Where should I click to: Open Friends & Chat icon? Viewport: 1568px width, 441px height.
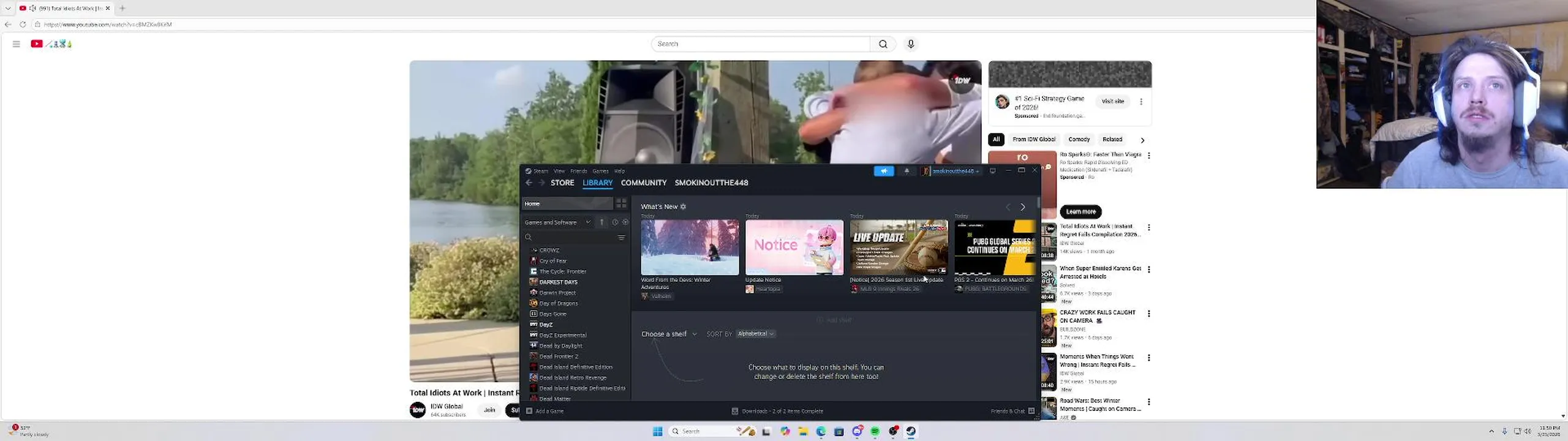(1031, 411)
